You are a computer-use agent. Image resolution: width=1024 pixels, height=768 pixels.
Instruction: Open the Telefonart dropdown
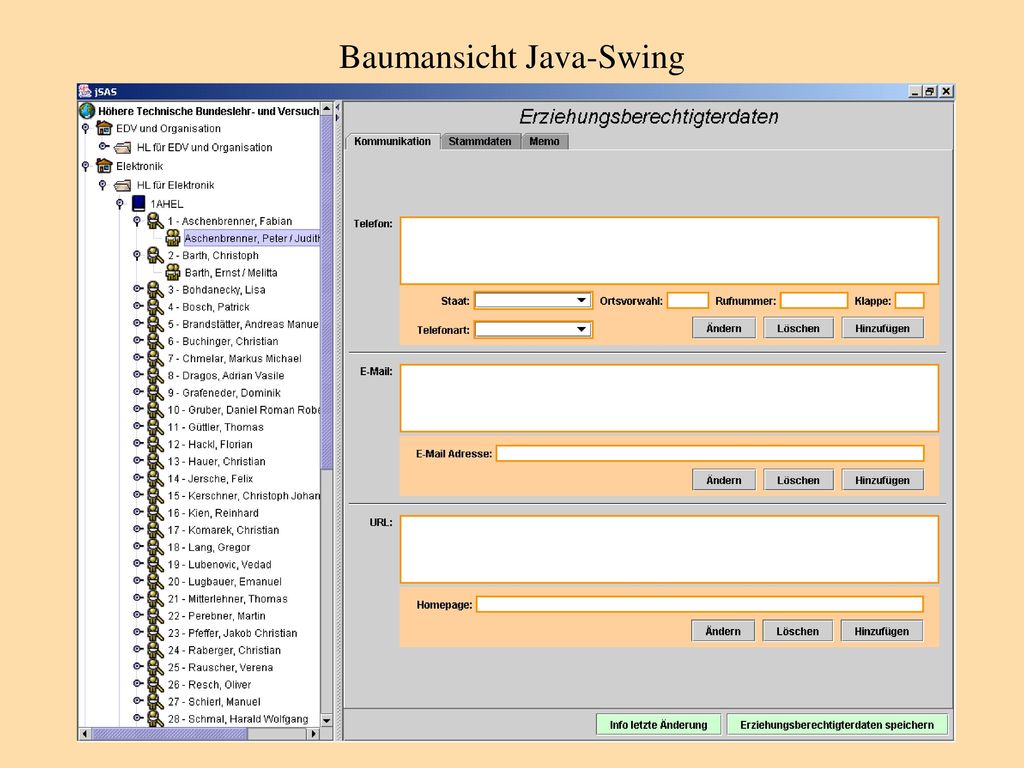coord(581,329)
